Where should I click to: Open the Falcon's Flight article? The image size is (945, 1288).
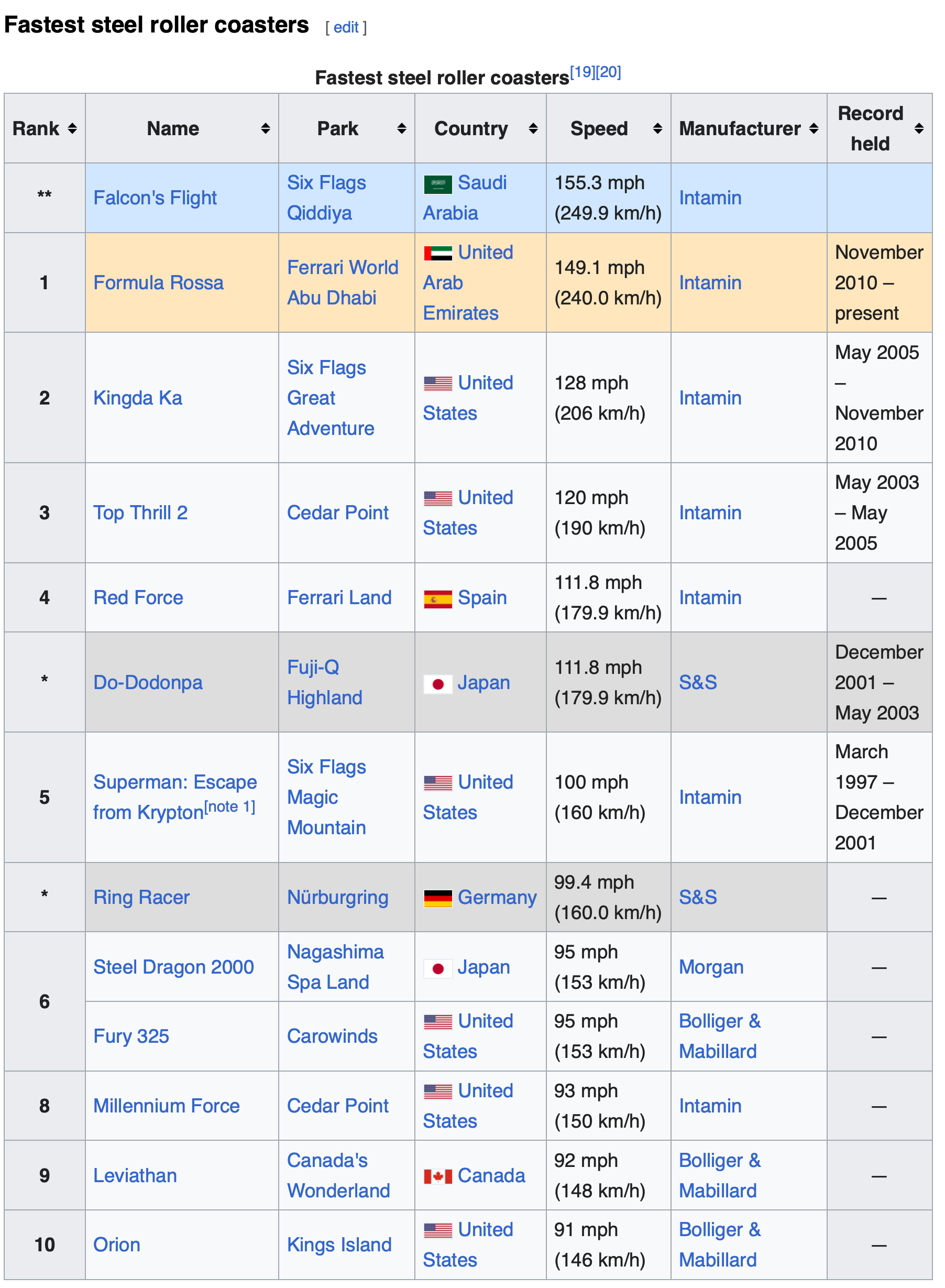[x=155, y=198]
